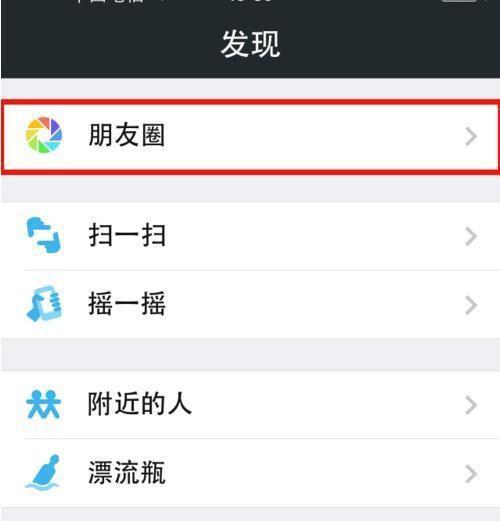Tap the 摇一摇 shaking phone icon
The width and height of the screenshot is (500, 521).
44,303
